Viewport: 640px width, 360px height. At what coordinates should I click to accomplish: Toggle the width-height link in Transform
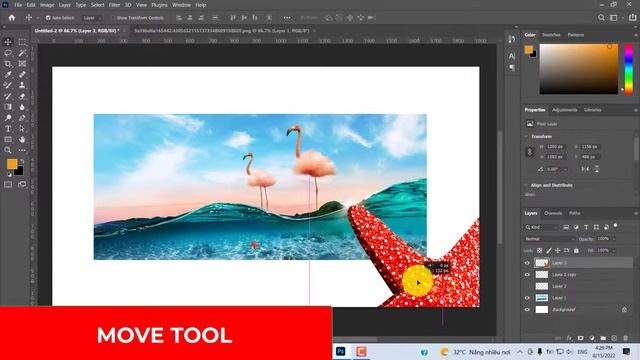pos(530,152)
